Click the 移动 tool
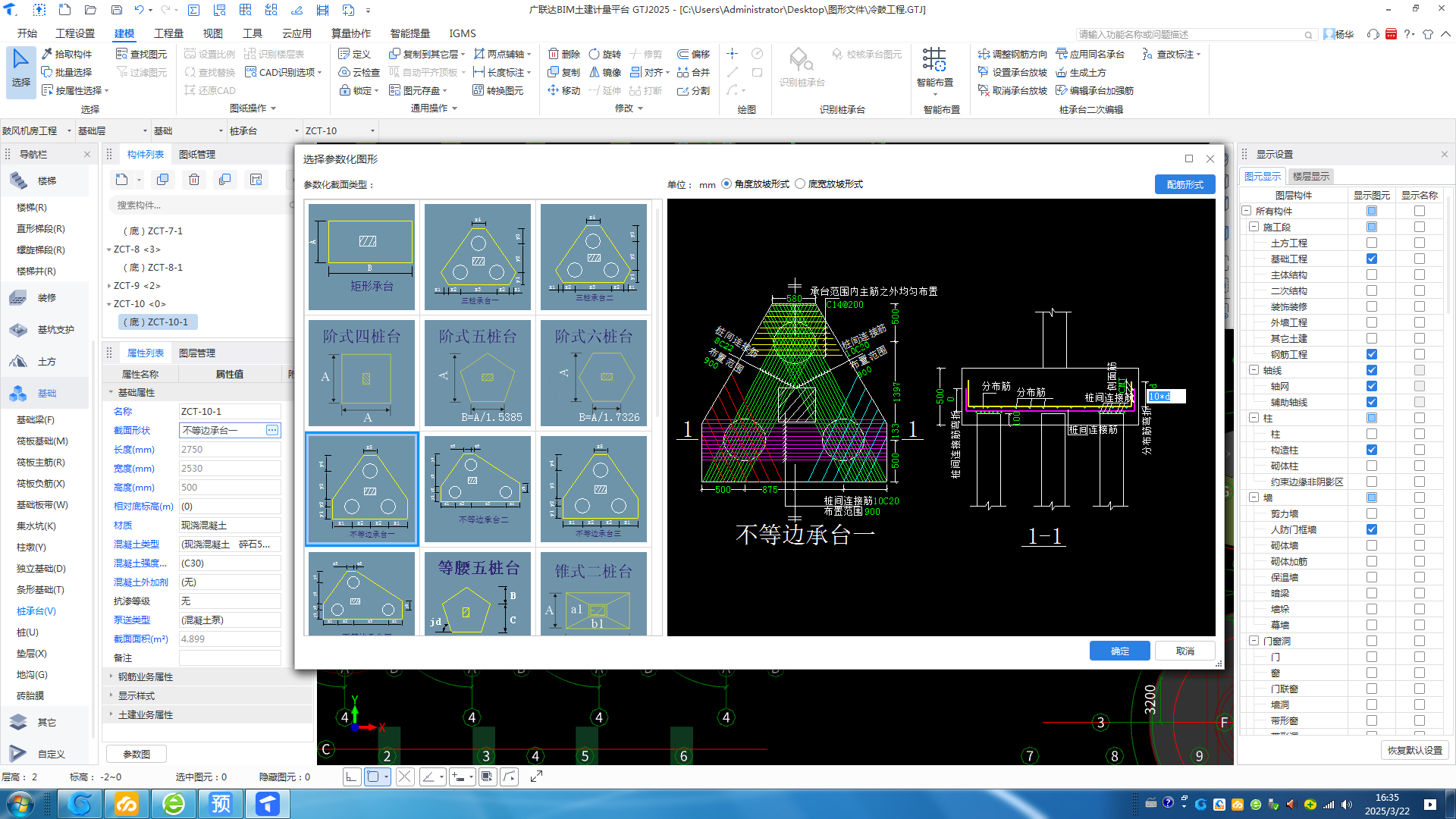1456x819 pixels. coord(564,90)
